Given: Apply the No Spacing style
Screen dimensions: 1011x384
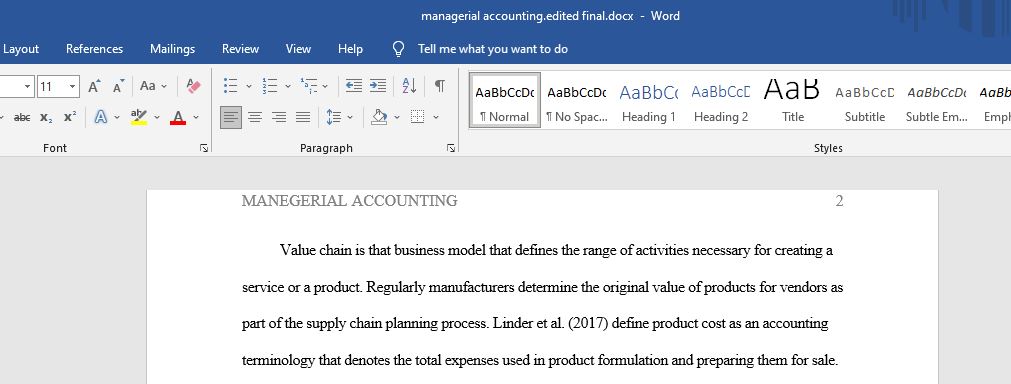Looking at the screenshot, I should 576,100.
